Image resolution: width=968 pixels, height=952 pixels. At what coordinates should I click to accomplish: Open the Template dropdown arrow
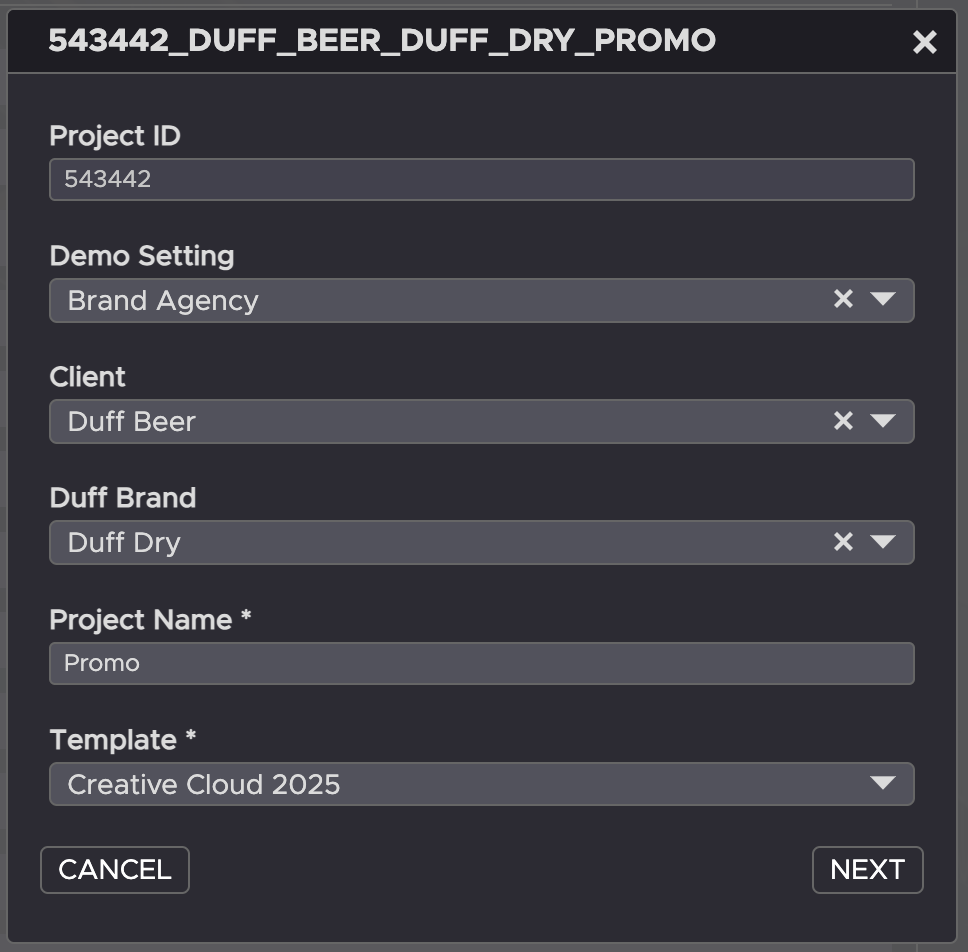[882, 783]
